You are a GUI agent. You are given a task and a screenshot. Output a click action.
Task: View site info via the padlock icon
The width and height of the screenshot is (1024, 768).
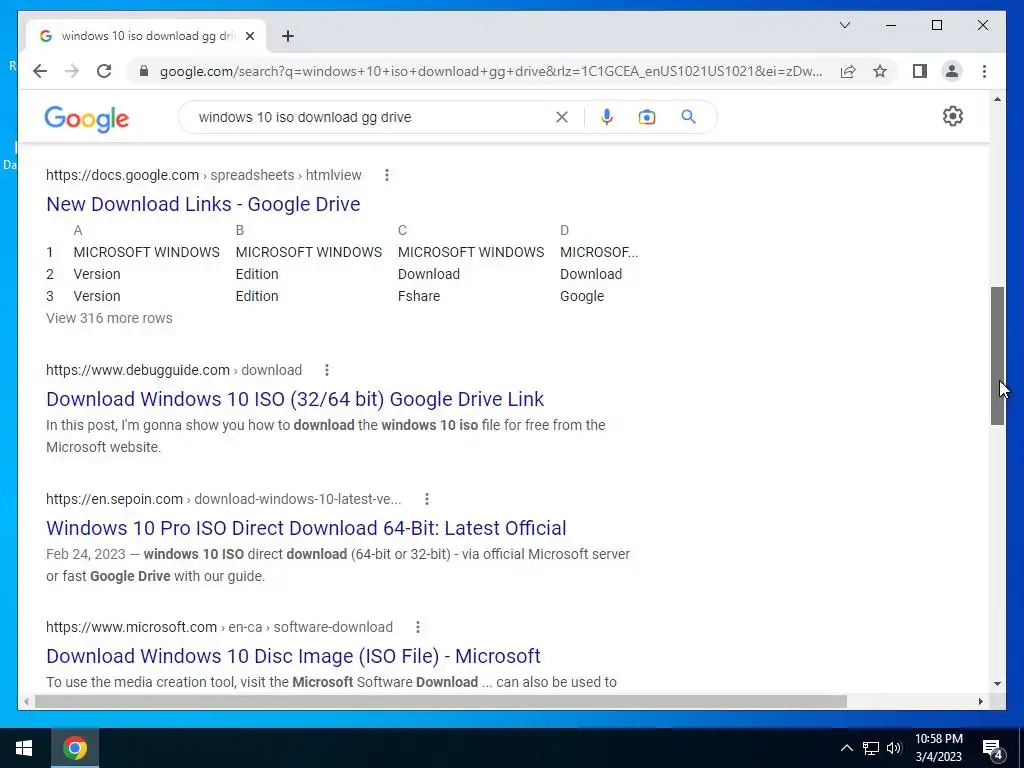coord(144,71)
